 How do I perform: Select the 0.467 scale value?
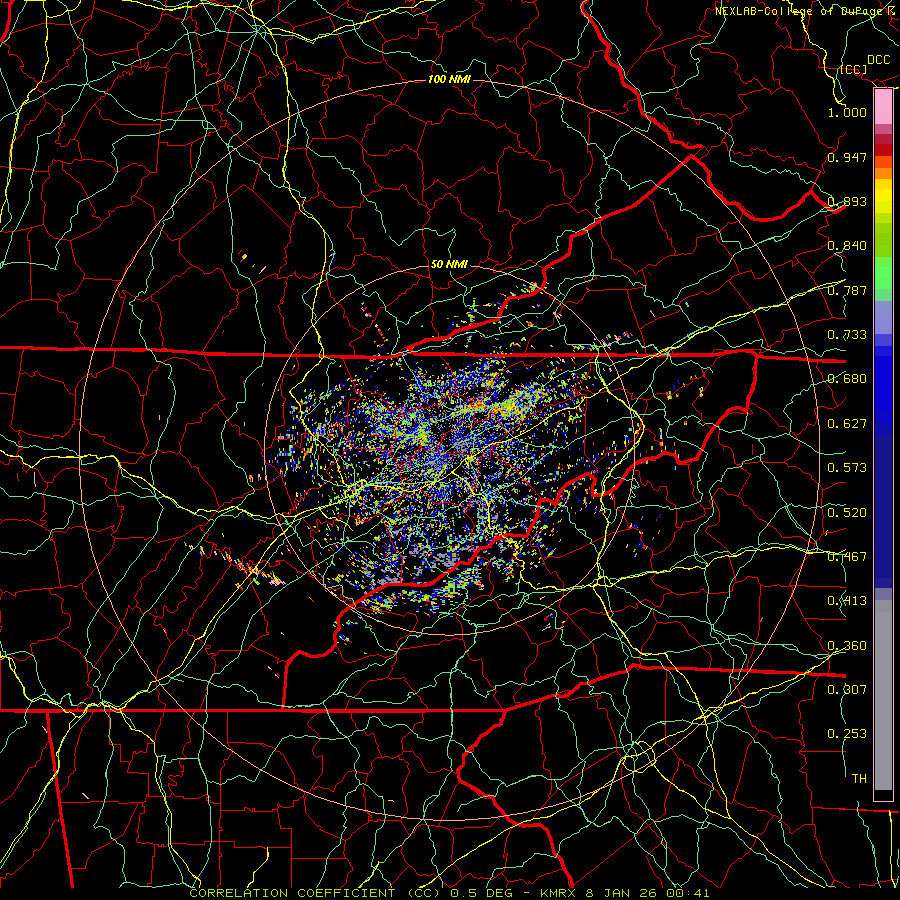coord(847,557)
